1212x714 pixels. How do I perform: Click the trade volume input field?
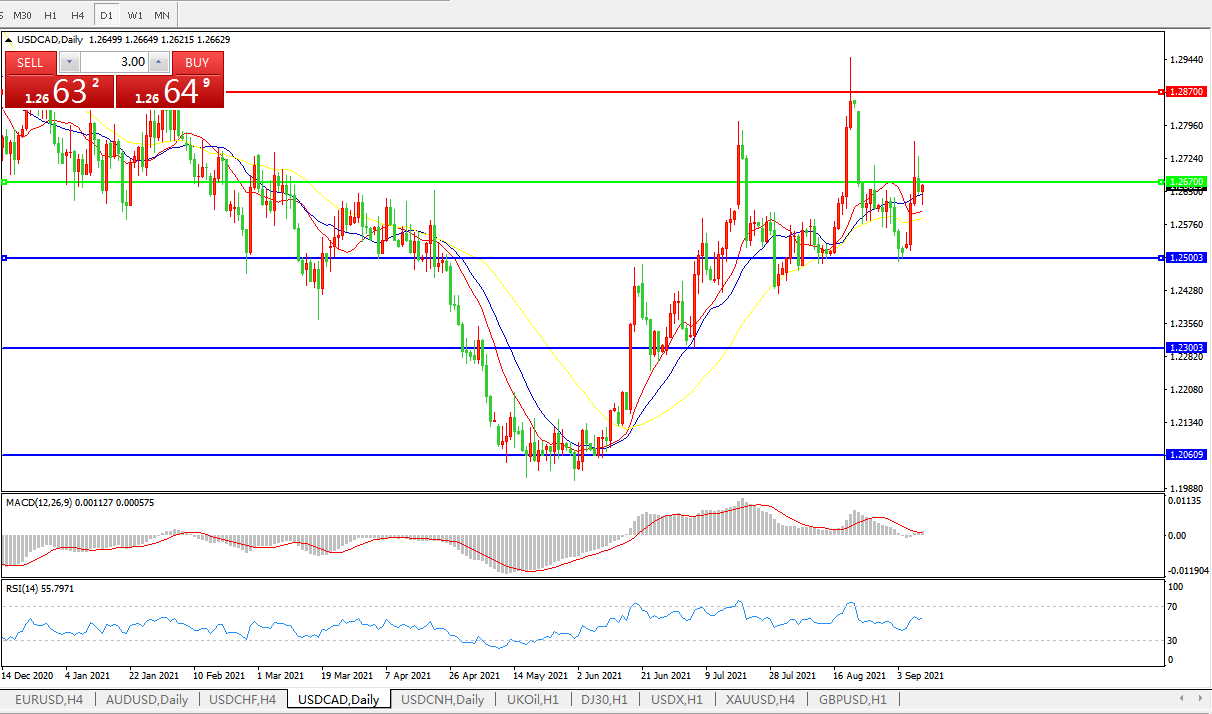click(x=114, y=62)
